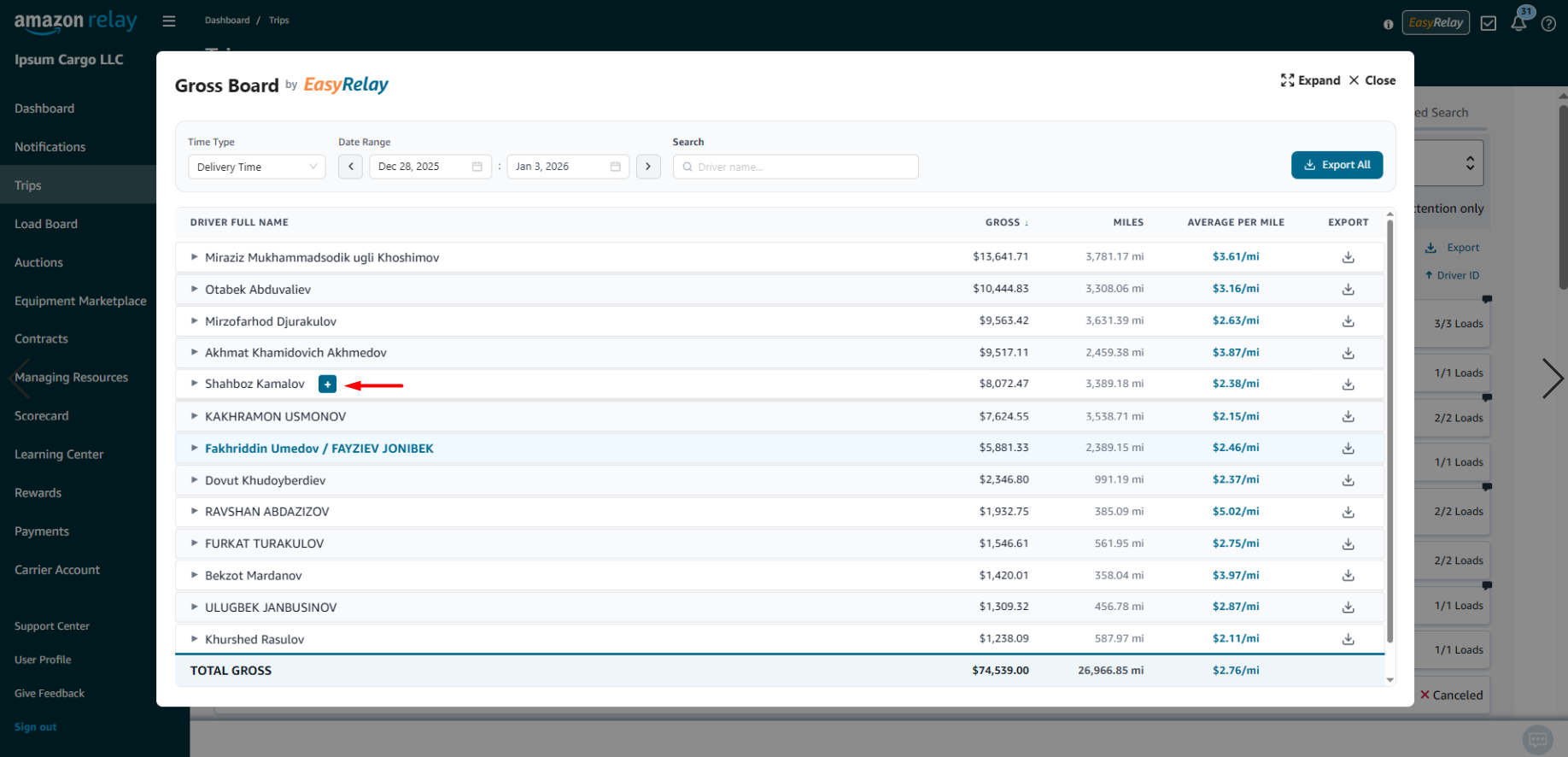Screen dimensions: 1568x757
Task: Expand the KAKHRAMON USMONOV driver row
Action: click(x=195, y=416)
